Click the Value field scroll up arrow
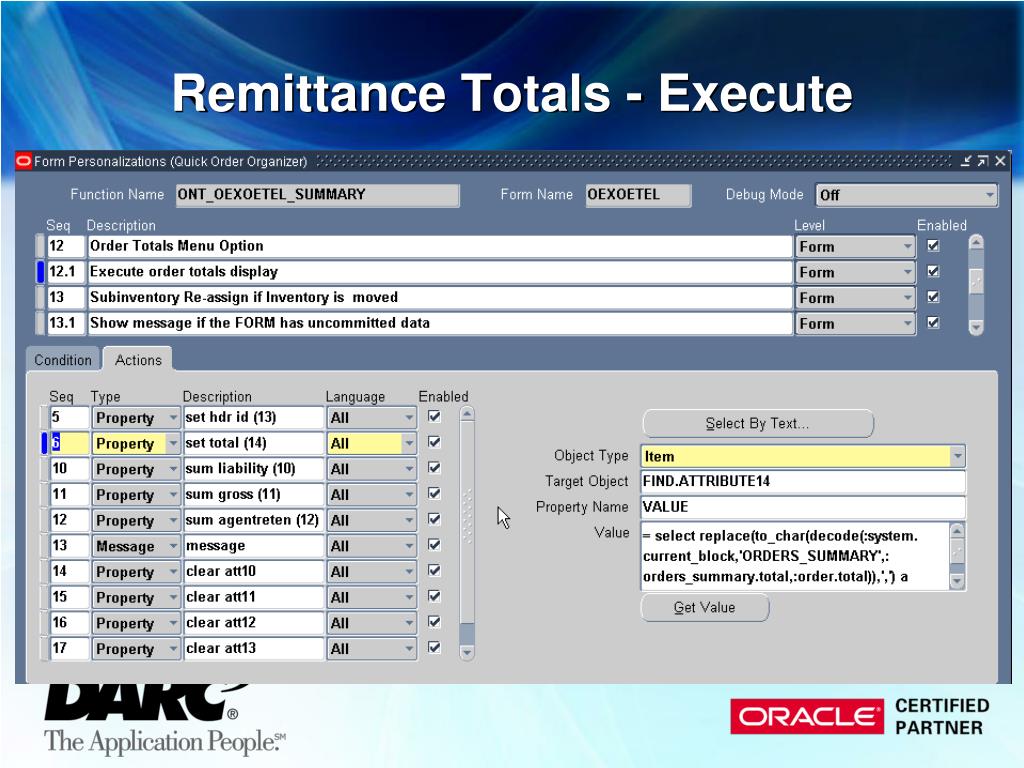 (x=957, y=530)
